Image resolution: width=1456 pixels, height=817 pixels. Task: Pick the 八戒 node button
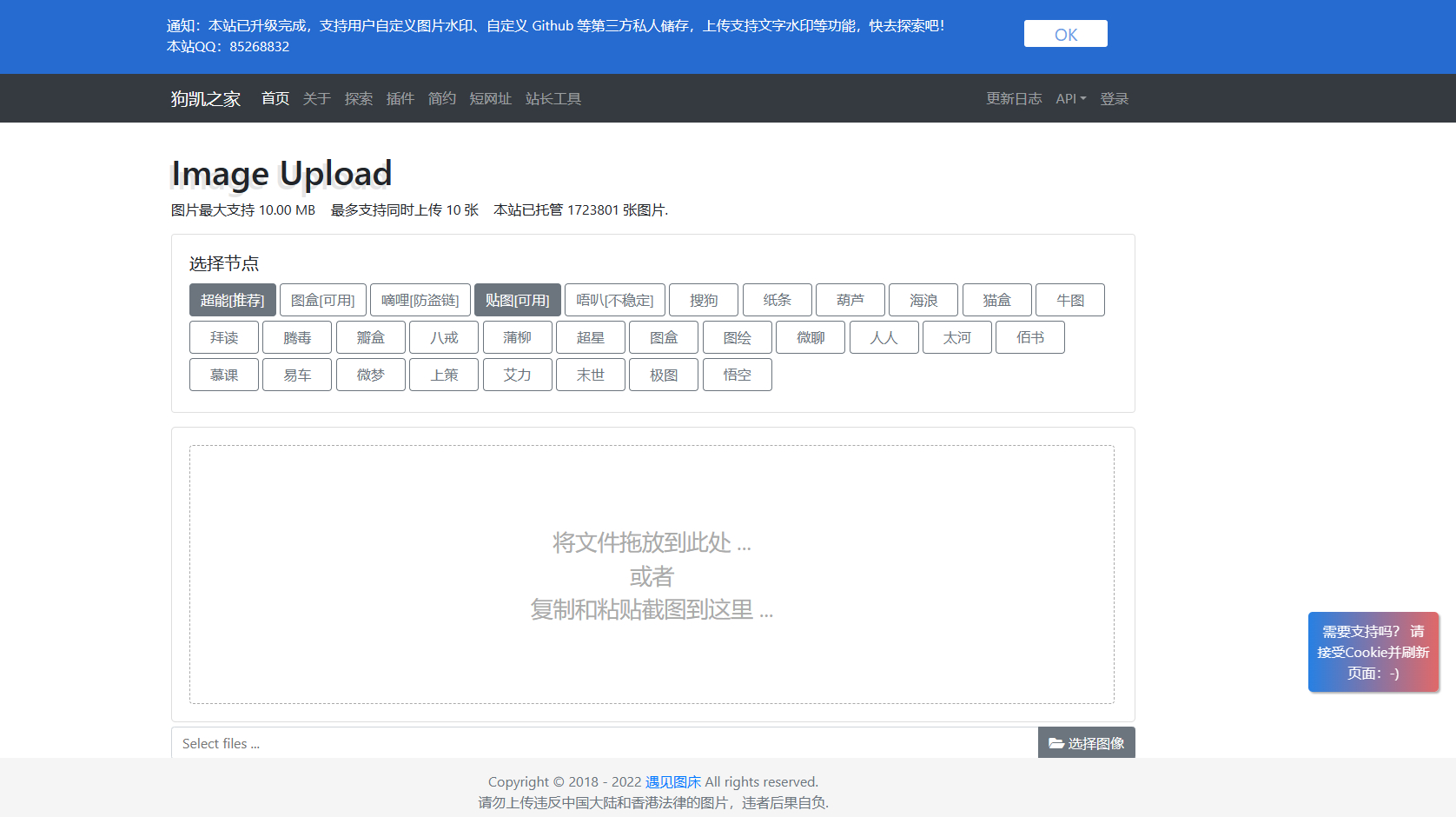pyautogui.click(x=444, y=337)
